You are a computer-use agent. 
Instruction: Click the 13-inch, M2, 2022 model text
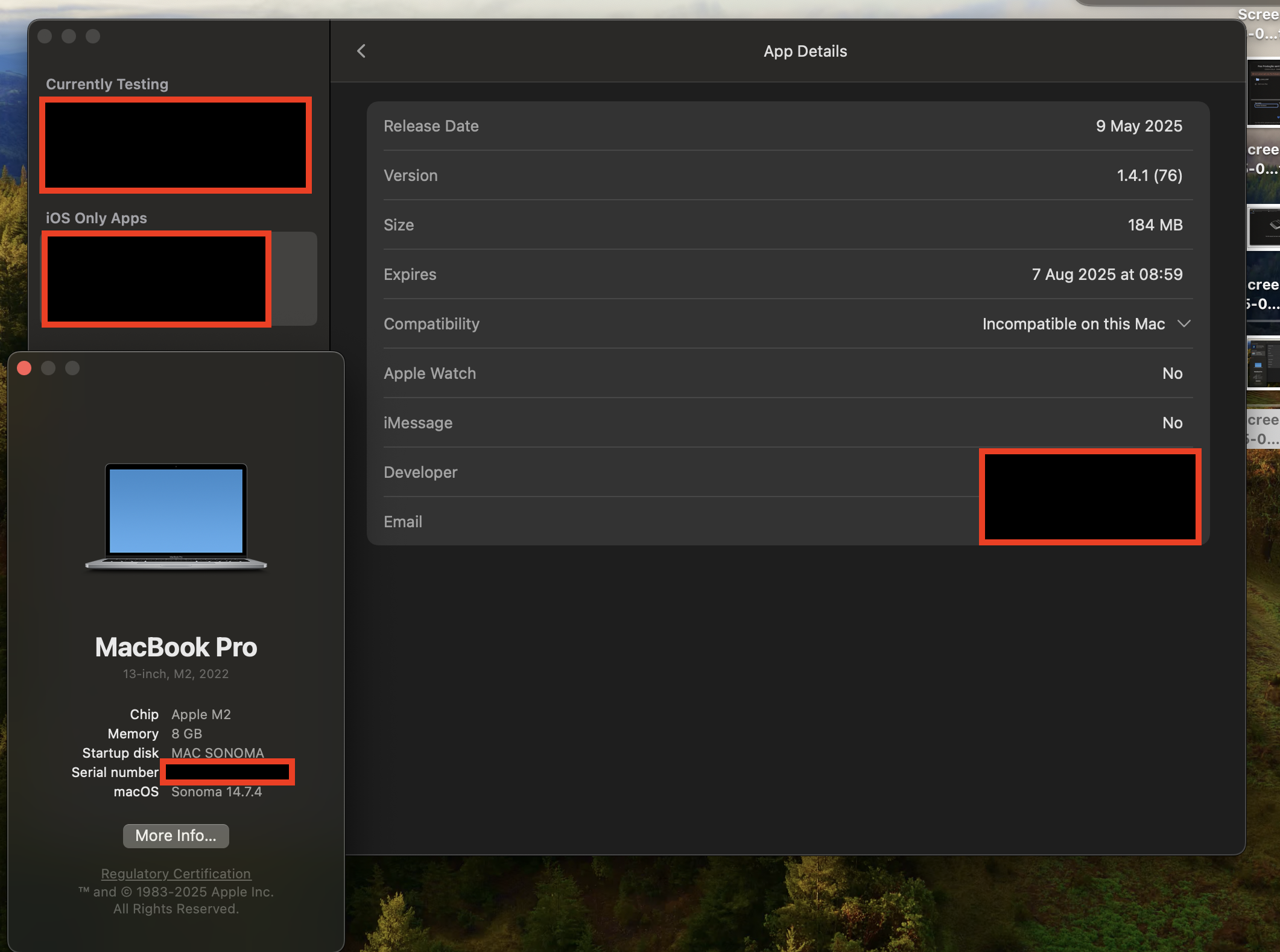pyautogui.click(x=176, y=674)
